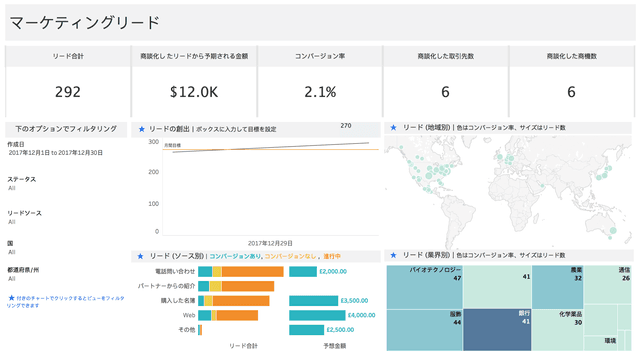Open the 国 country filter dropdown

coord(12,252)
